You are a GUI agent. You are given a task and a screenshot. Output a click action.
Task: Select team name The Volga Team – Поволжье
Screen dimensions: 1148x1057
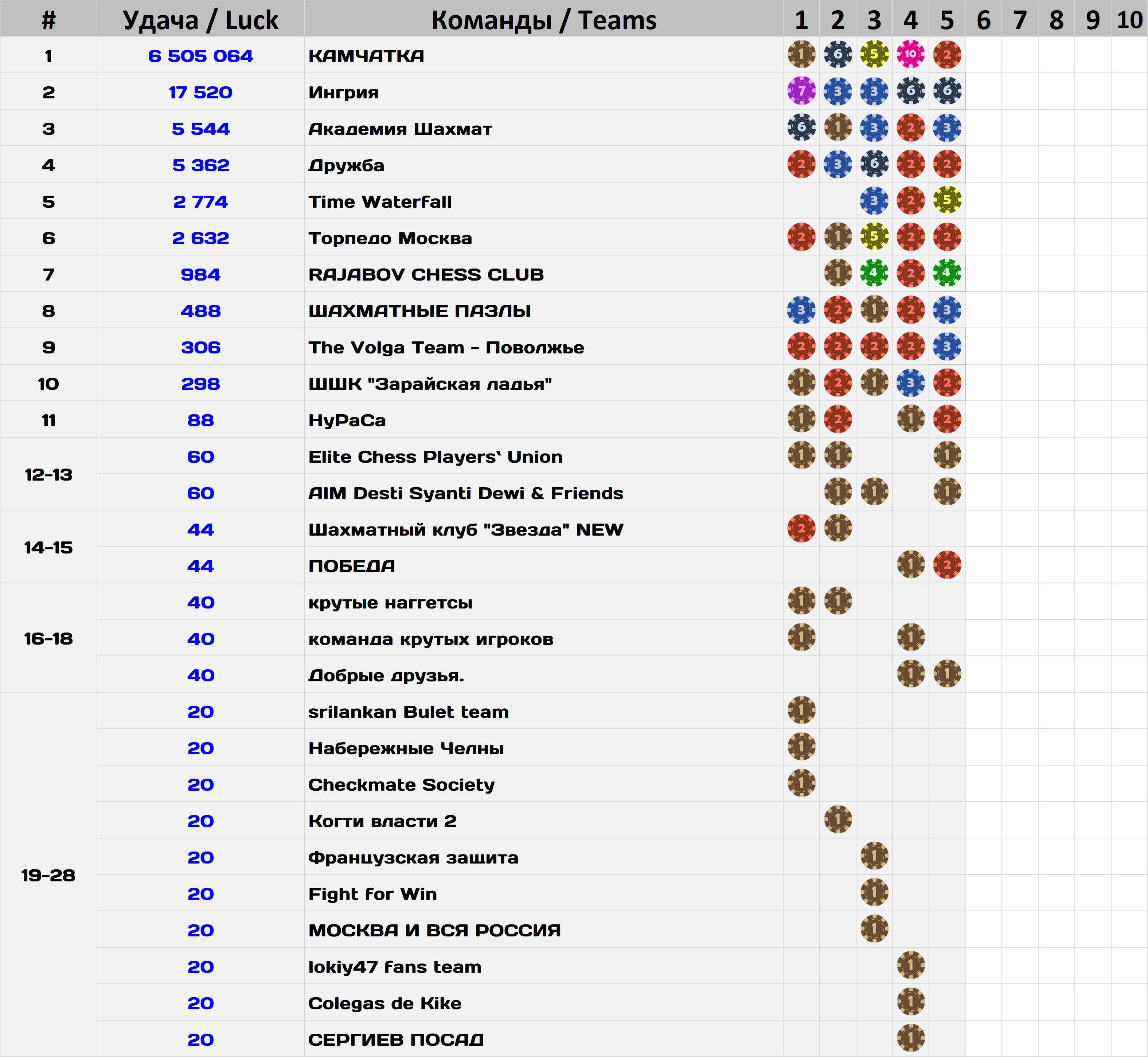pos(446,348)
